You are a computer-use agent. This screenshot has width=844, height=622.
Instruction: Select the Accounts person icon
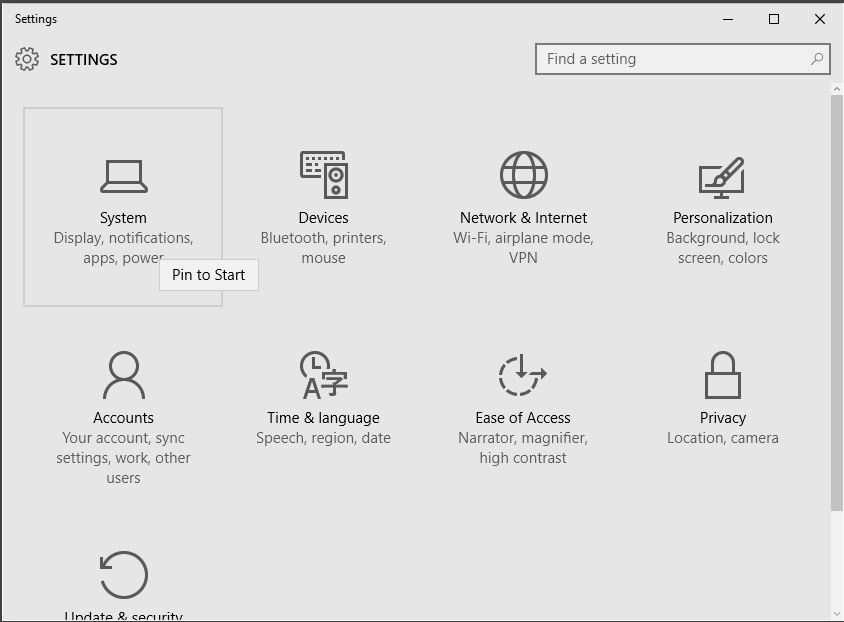coord(124,375)
